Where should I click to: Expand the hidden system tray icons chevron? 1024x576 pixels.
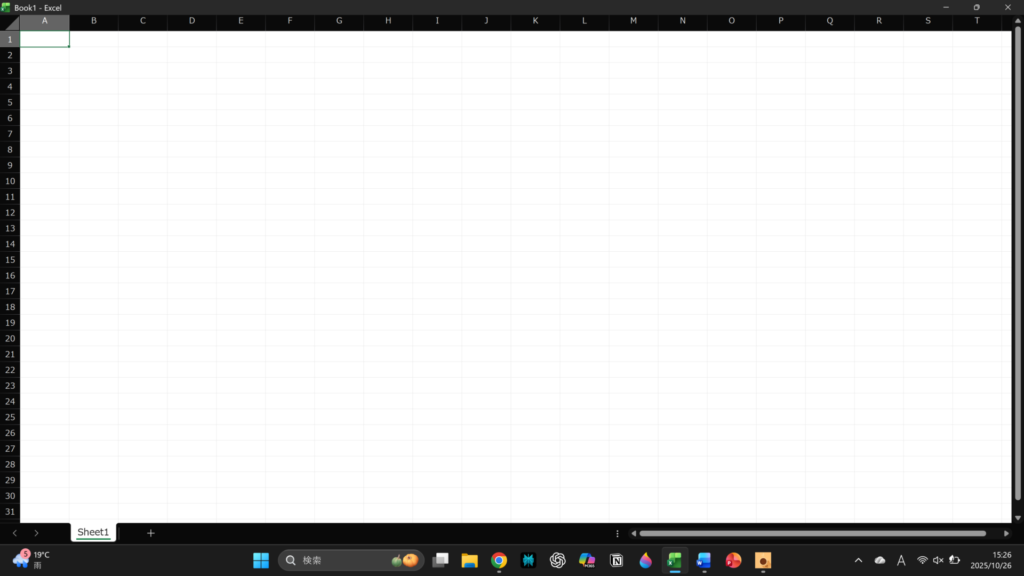858,561
